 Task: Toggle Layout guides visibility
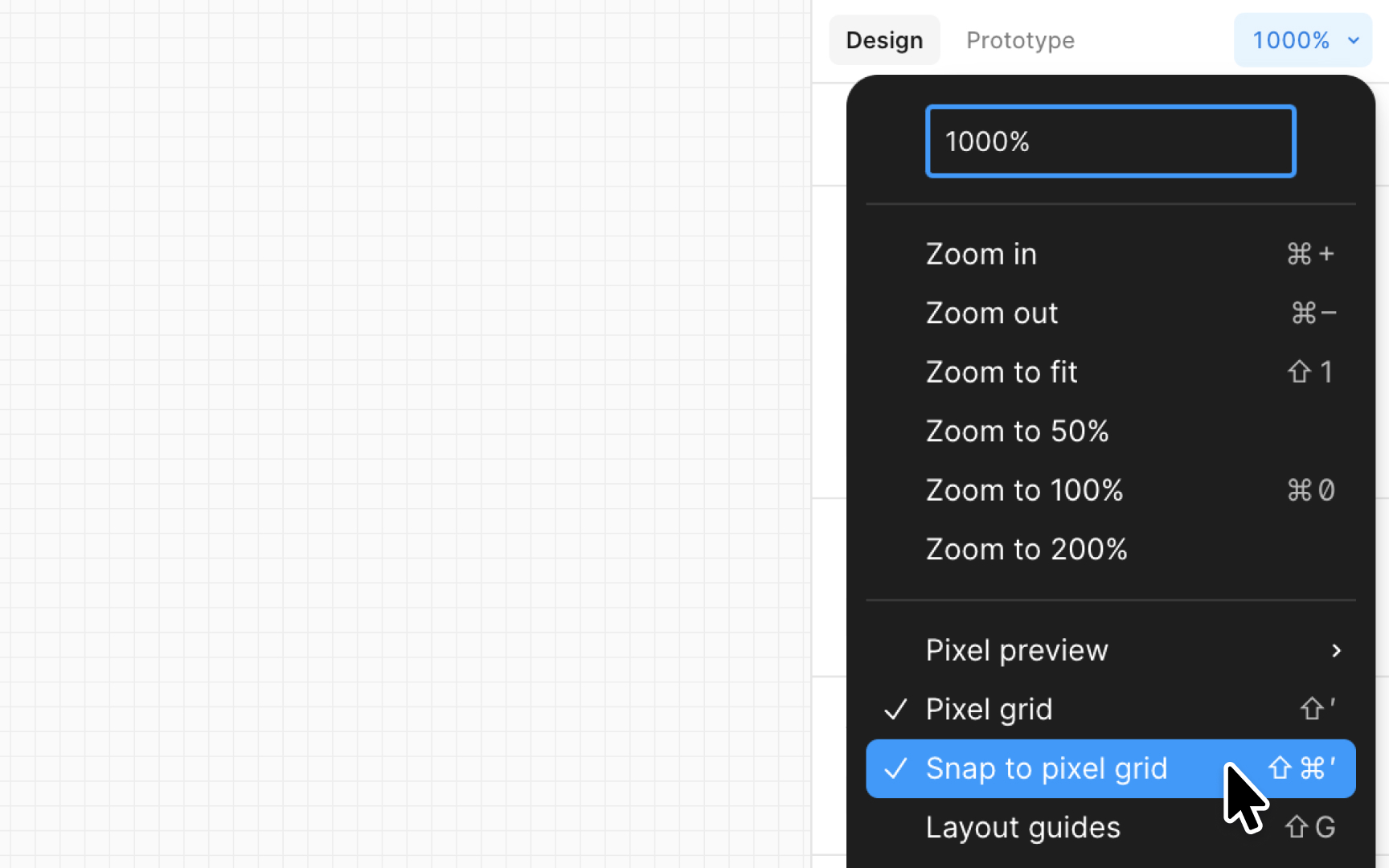1110,827
